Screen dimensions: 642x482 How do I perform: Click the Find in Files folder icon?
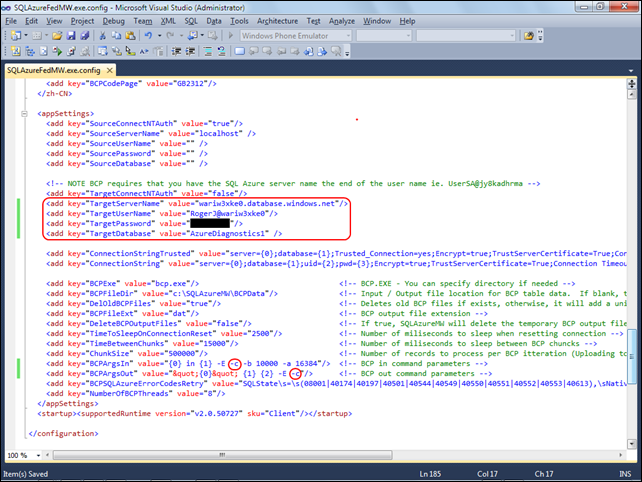point(529,36)
